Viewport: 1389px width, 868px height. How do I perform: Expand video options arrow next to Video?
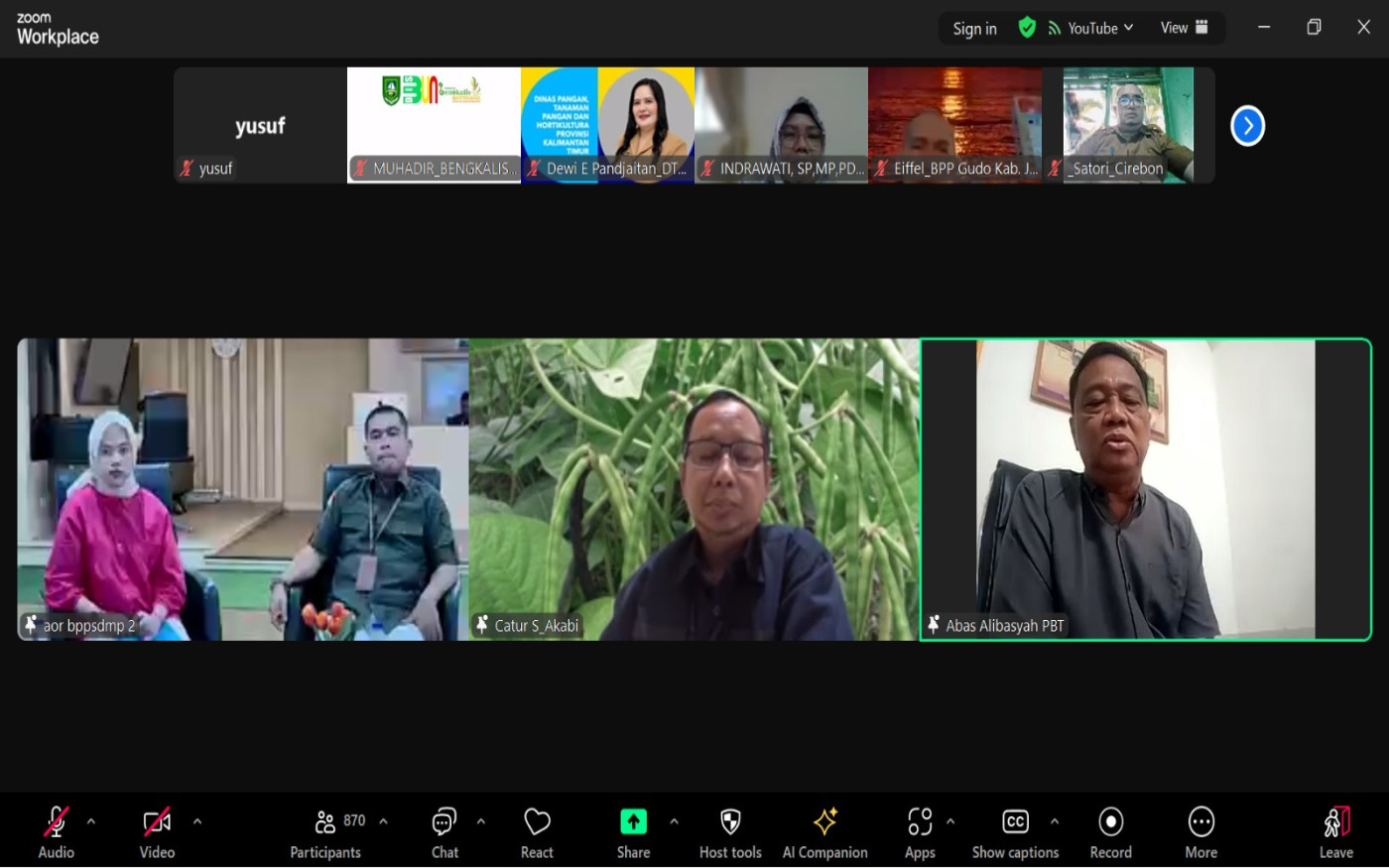pyautogui.click(x=196, y=821)
